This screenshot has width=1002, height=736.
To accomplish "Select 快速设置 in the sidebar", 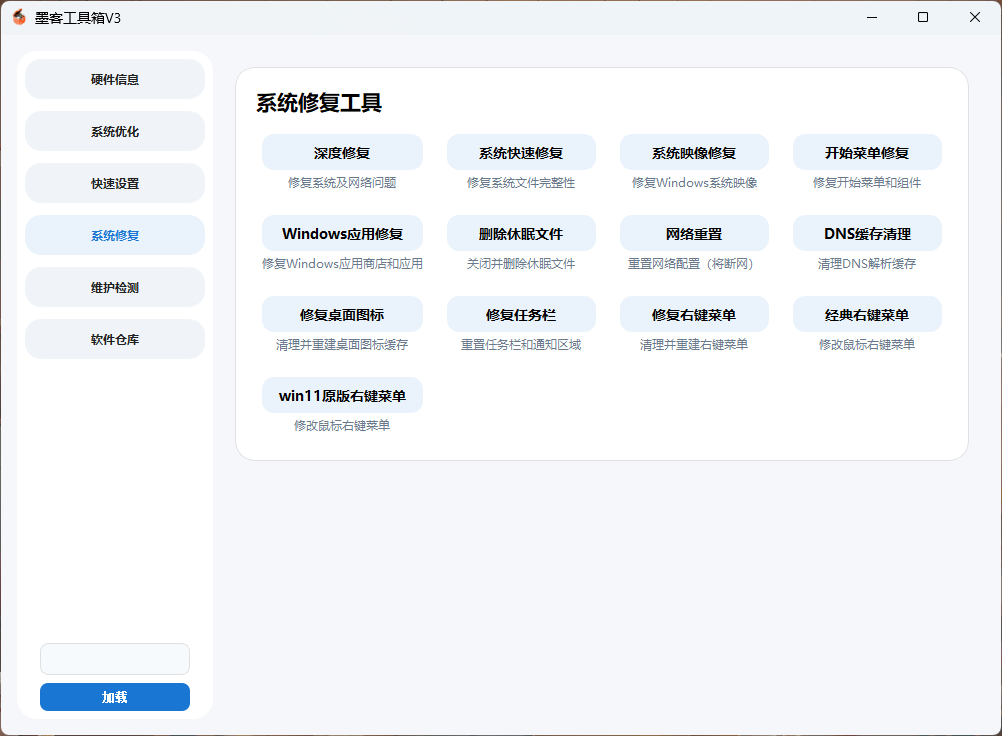I will pyautogui.click(x=115, y=184).
